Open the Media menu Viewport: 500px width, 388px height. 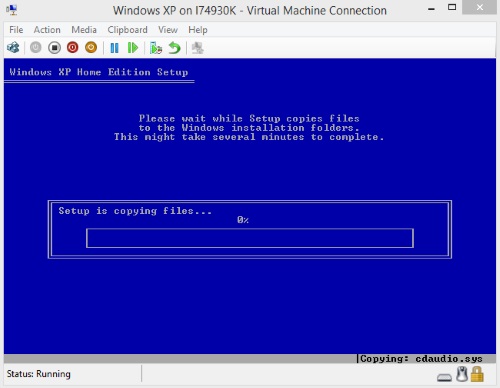point(84,30)
